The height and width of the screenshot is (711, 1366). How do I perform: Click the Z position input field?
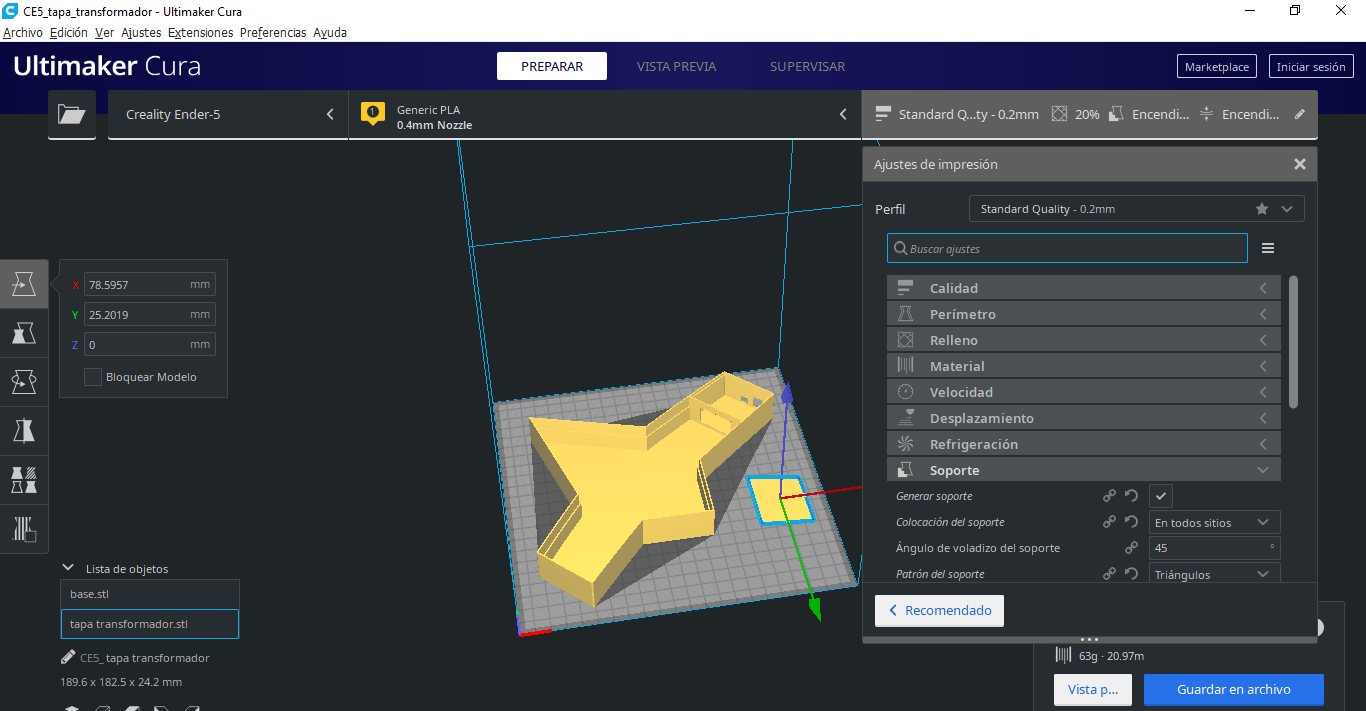coord(150,344)
